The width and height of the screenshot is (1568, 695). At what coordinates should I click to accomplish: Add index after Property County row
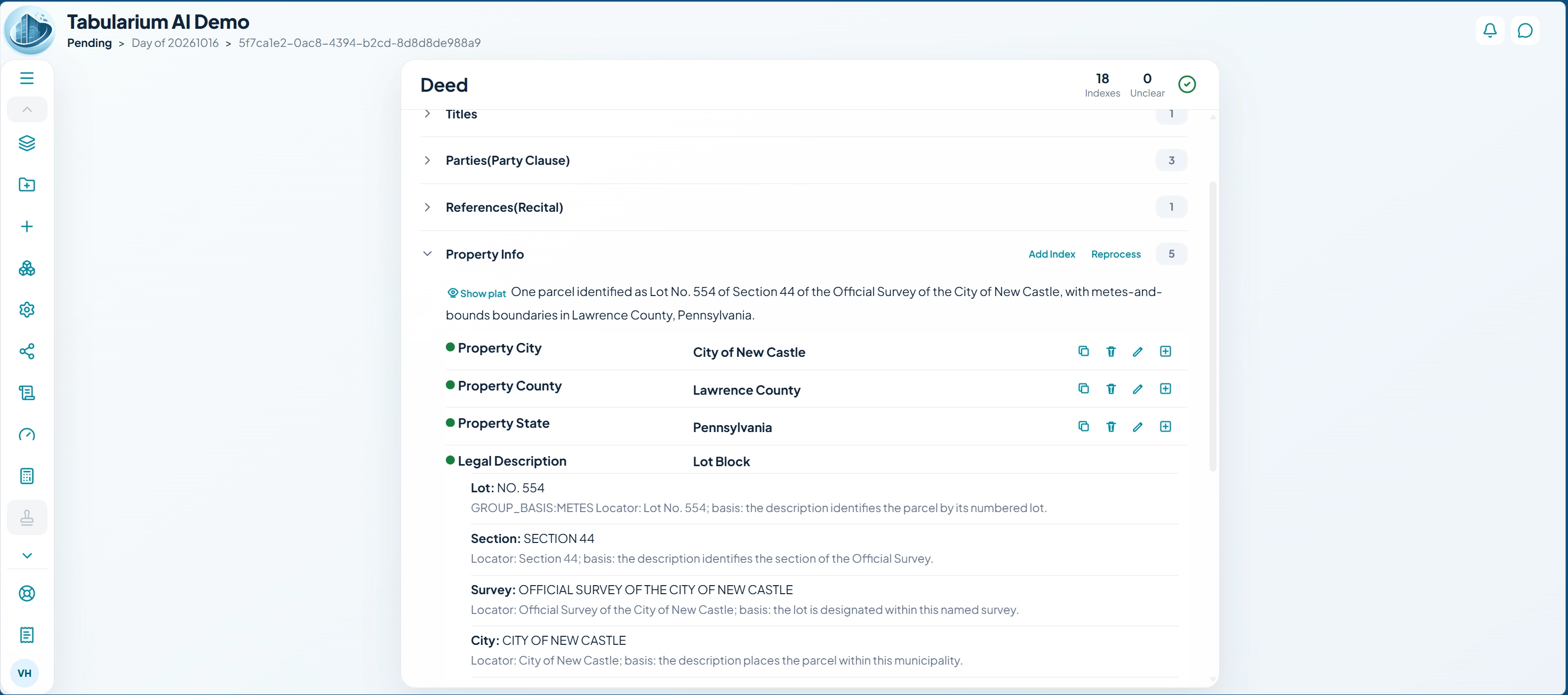(x=1165, y=388)
